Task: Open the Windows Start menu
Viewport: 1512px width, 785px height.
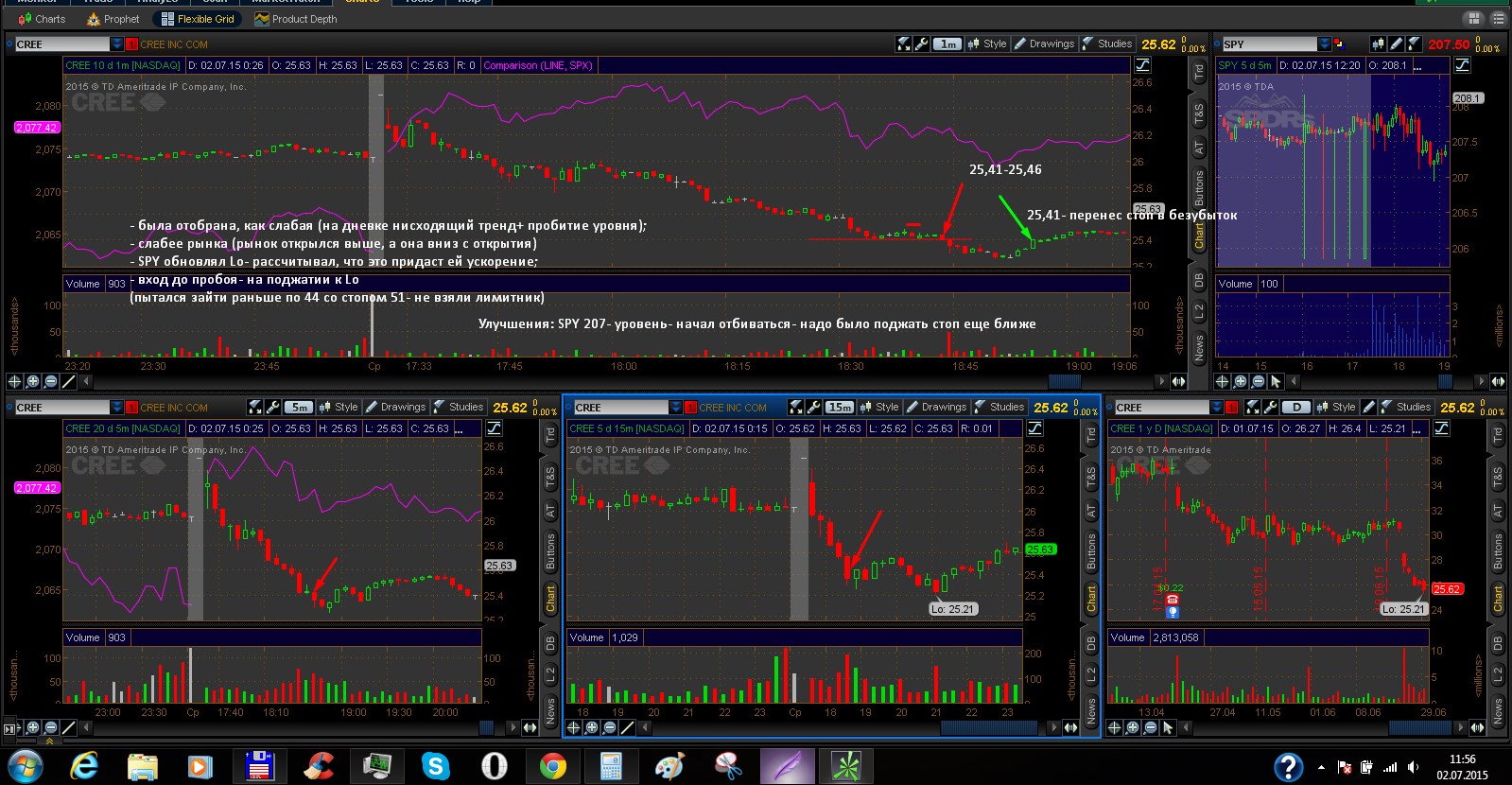Action: pos(25,765)
